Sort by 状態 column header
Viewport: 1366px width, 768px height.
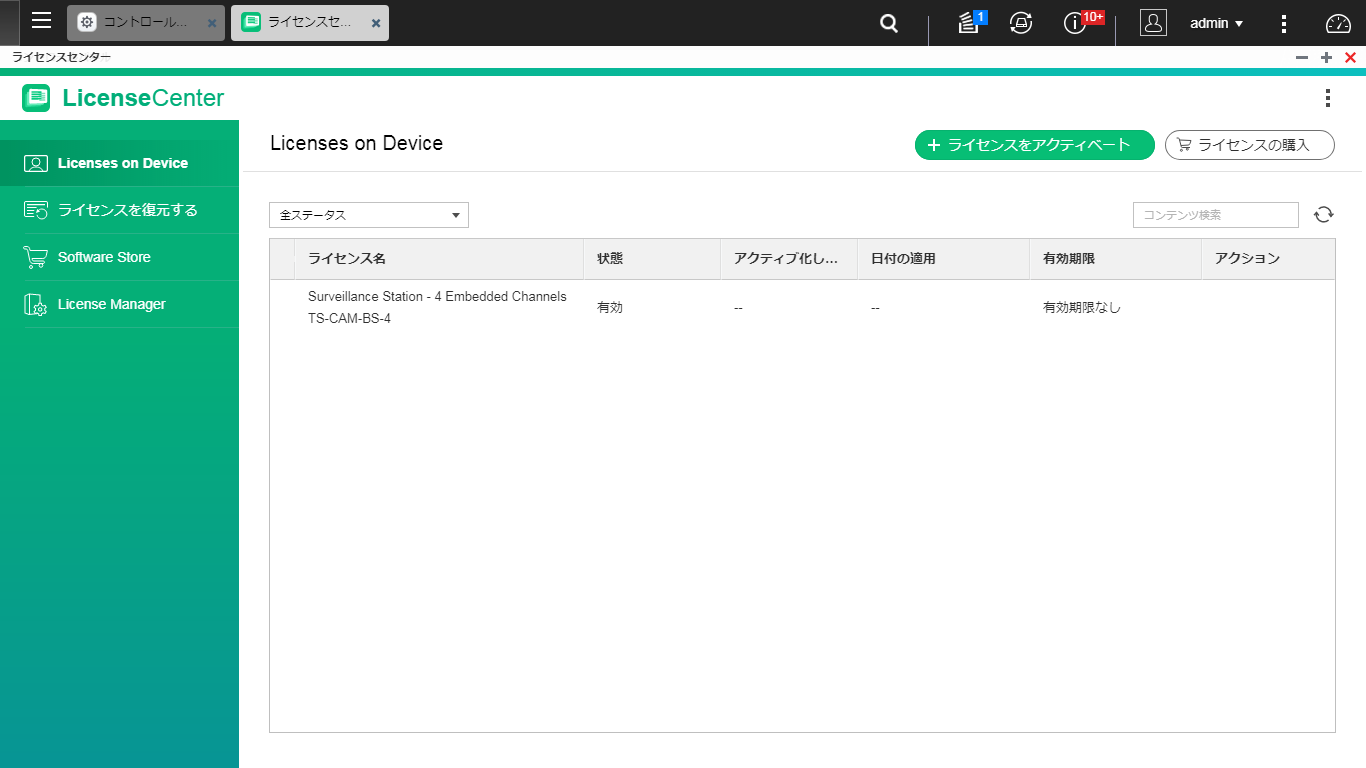652,259
